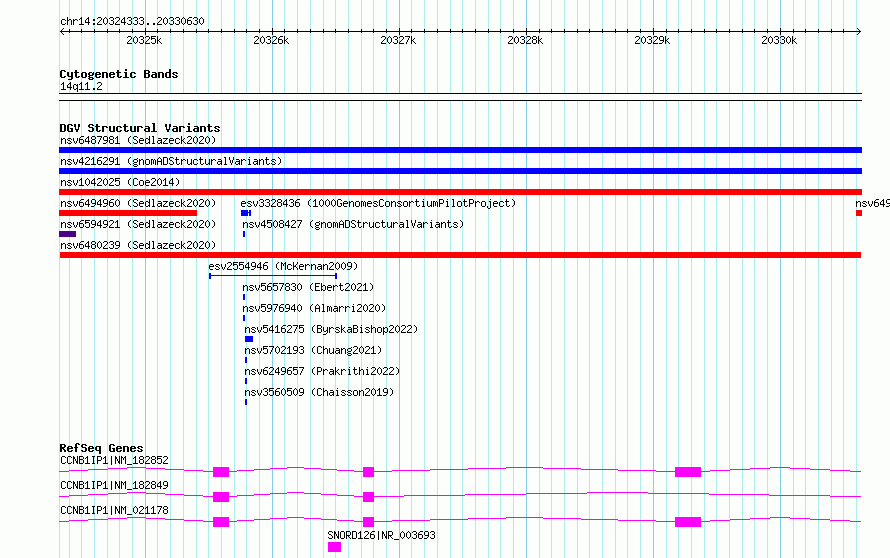890x558 pixels.
Task: Select variant label nsv5416275 (ByrskaBishop2022)
Action: coord(331,329)
